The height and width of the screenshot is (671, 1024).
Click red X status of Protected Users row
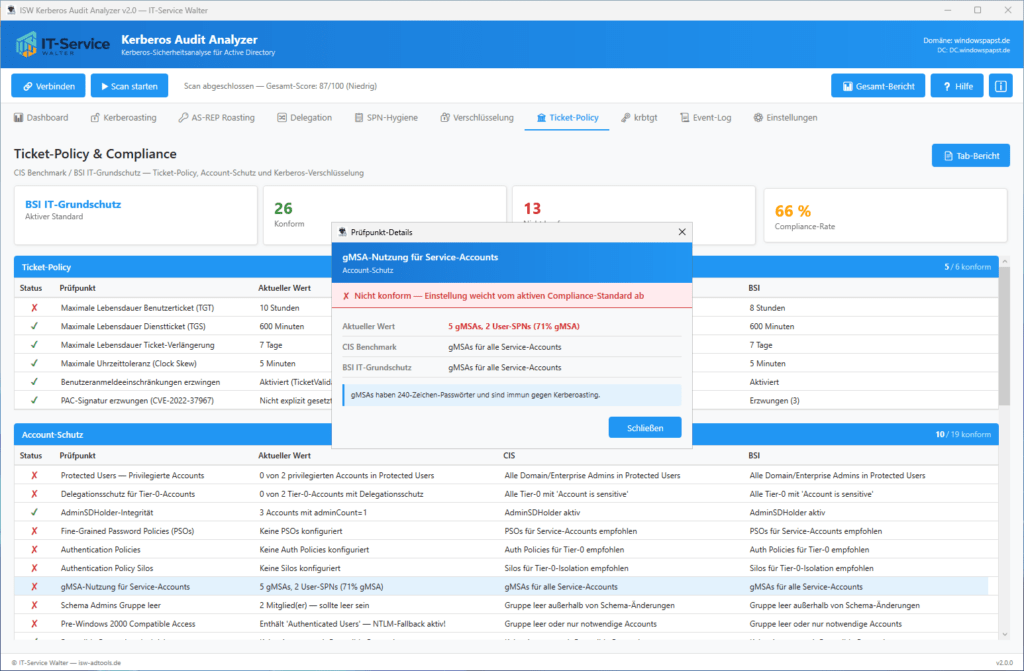pyautogui.click(x=34, y=476)
